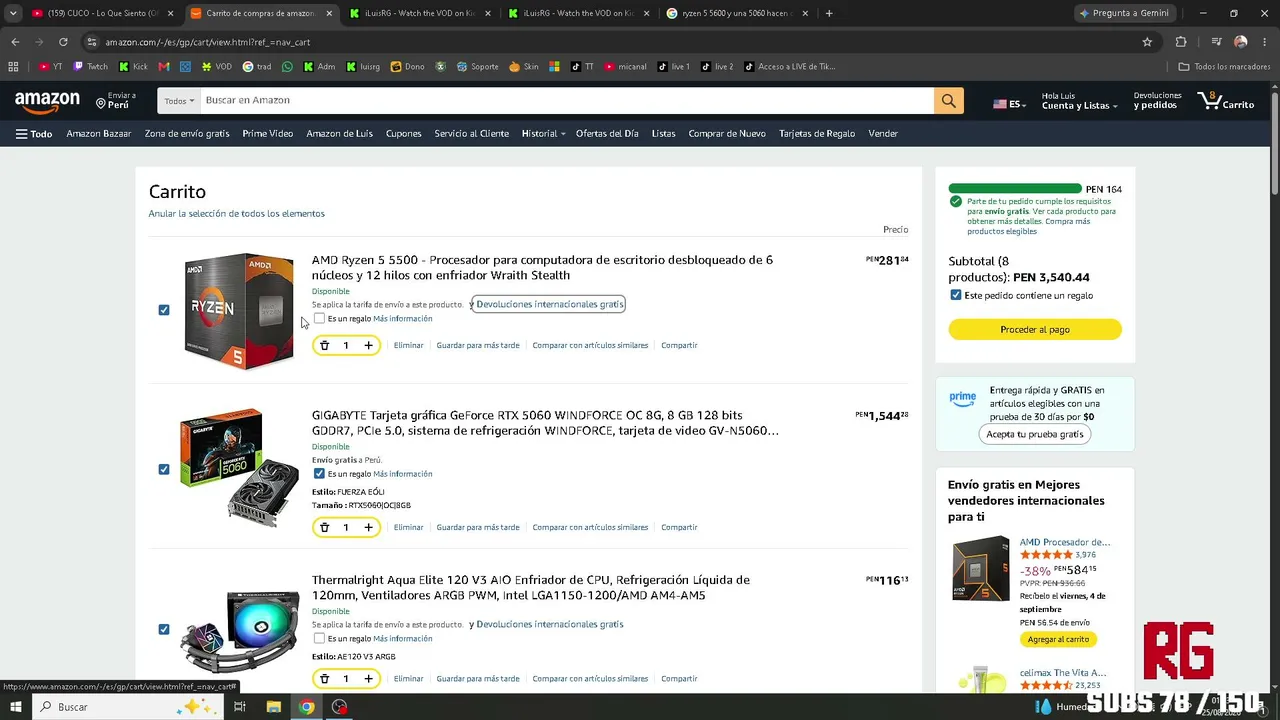Open the browser tab search dropdown arrow

[13, 13]
